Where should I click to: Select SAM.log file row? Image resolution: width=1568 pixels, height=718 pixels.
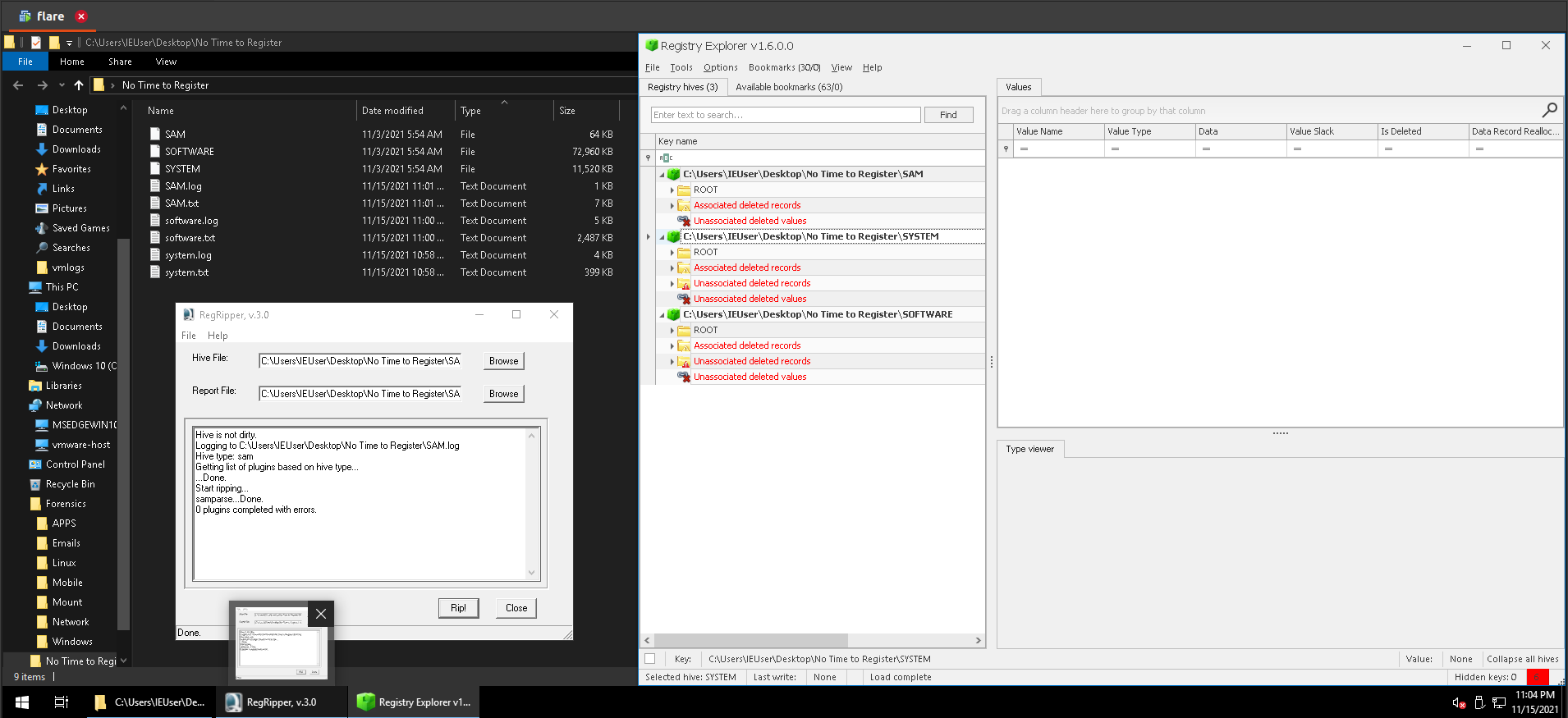382,186
